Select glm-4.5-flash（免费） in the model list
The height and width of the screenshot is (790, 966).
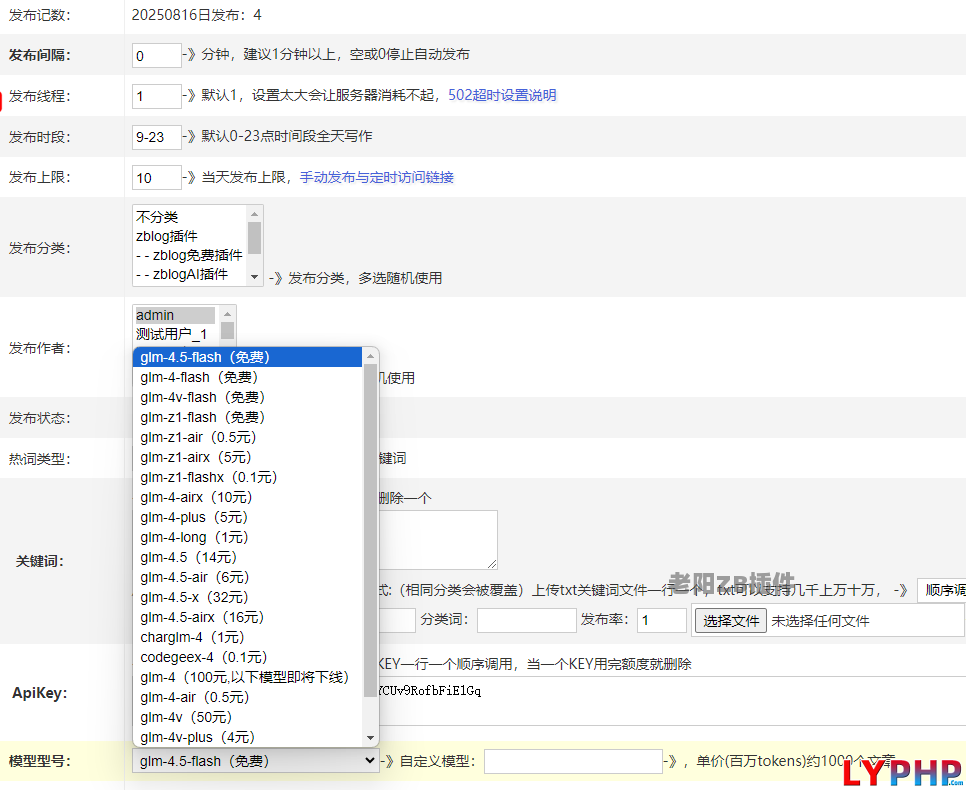(247, 357)
